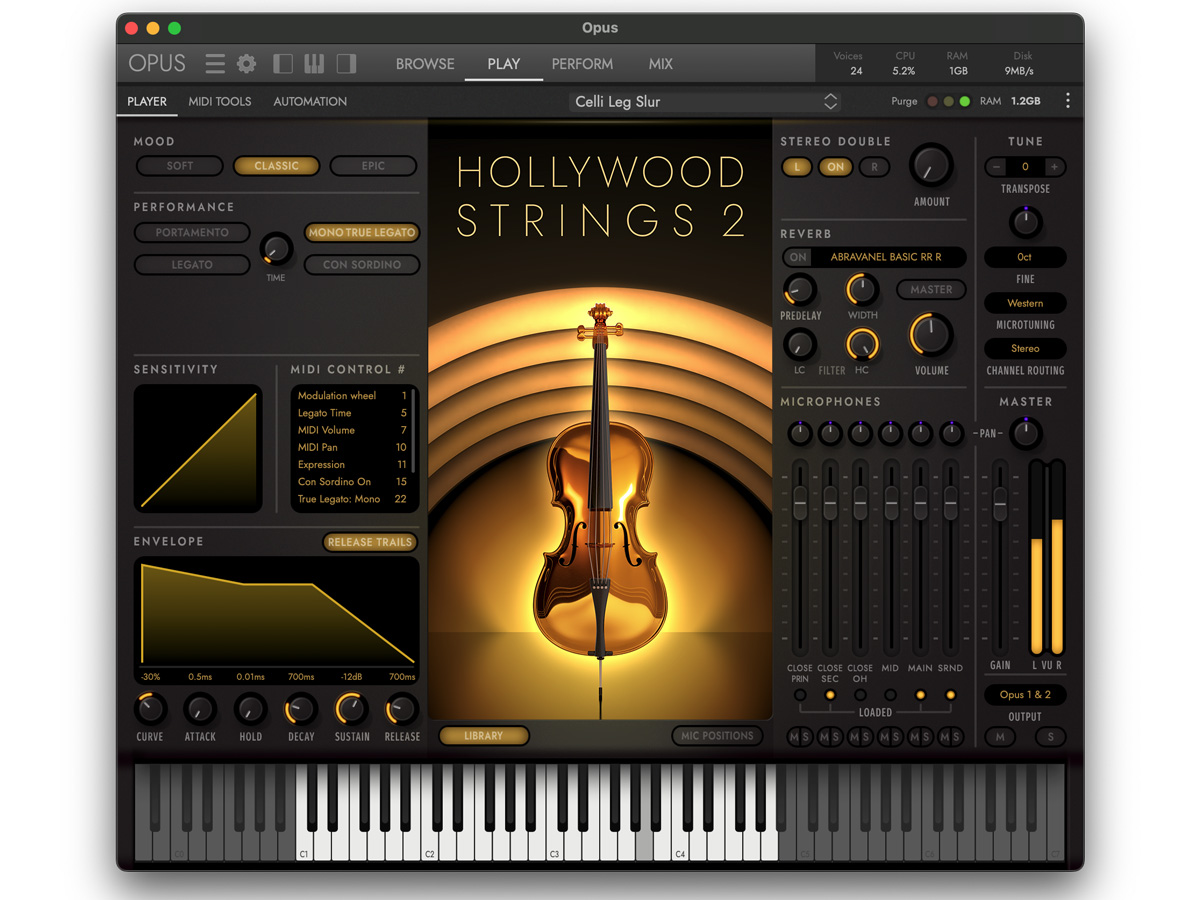Click the Close Sec microphone fader
The image size is (1200, 900).
[x=830, y=501]
